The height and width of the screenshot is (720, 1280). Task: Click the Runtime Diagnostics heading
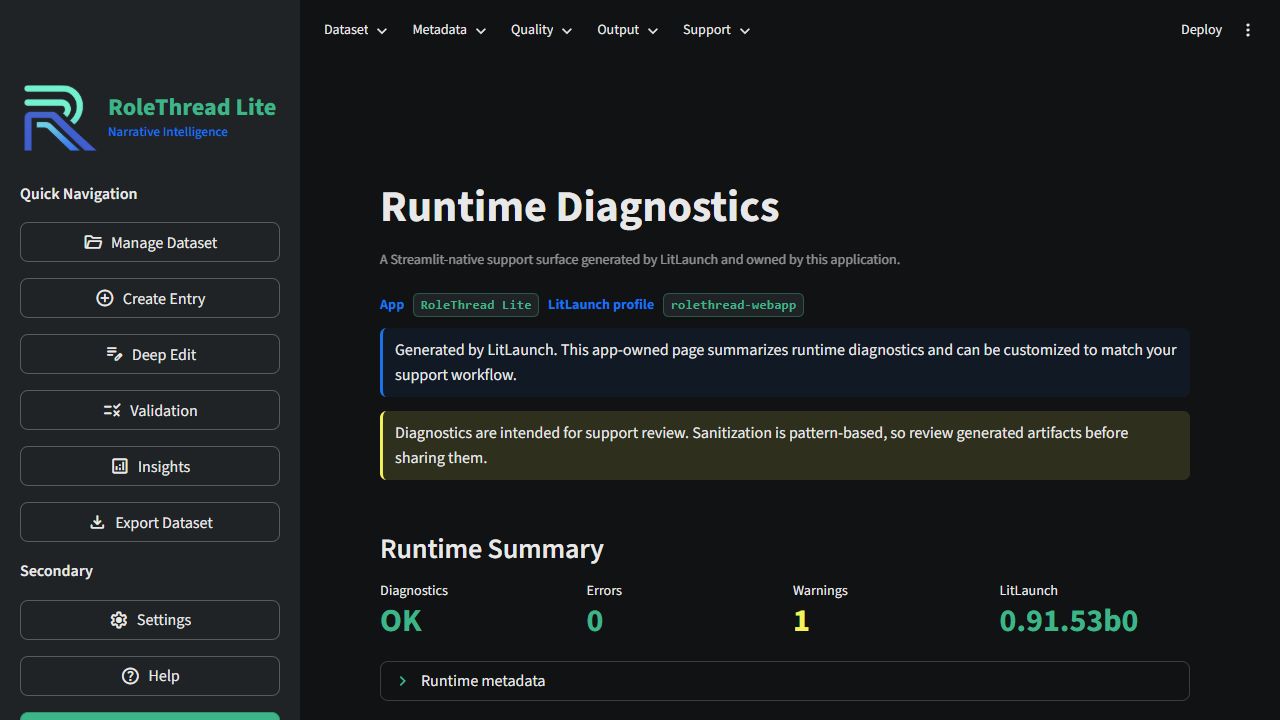pyautogui.click(x=580, y=207)
